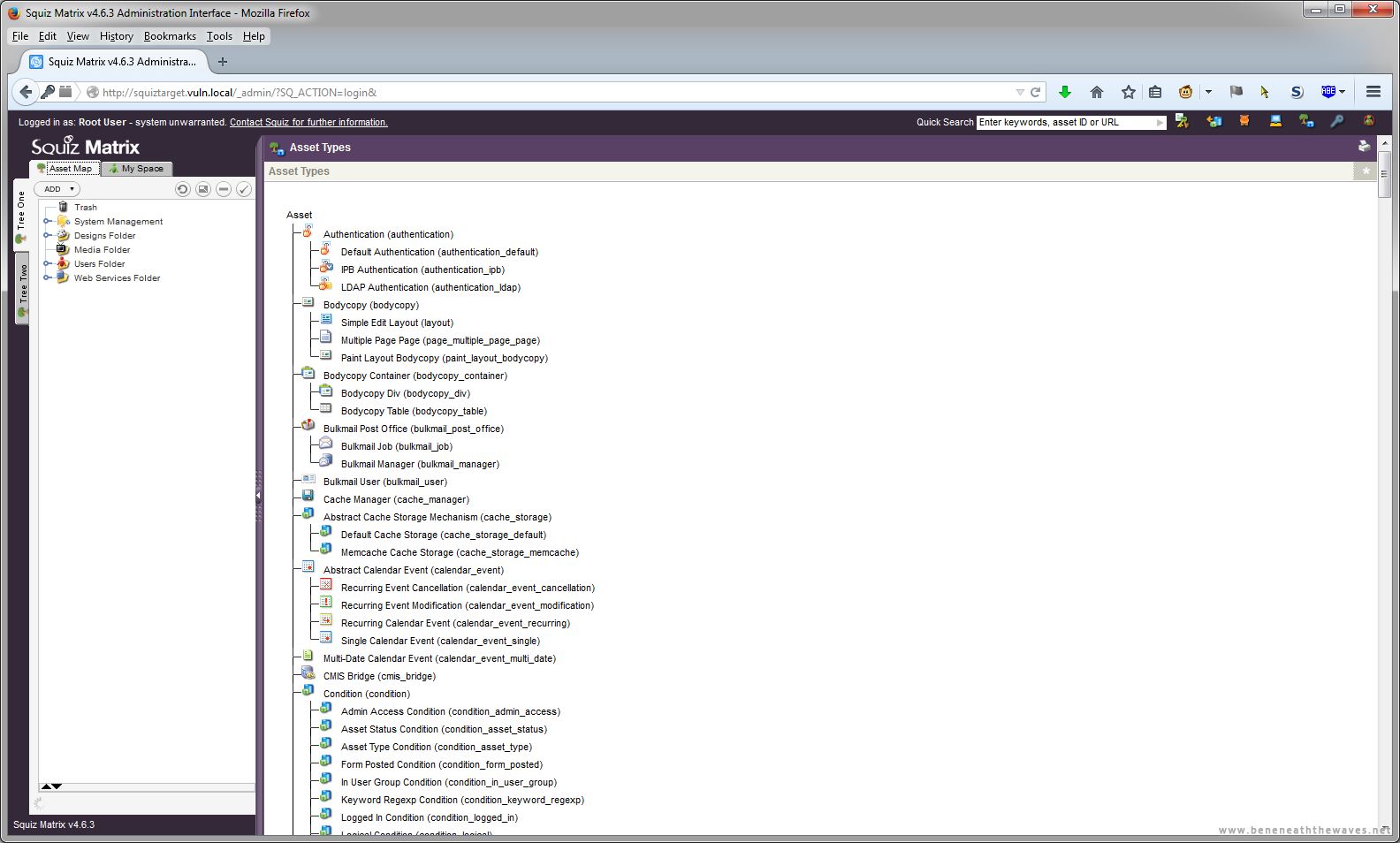The height and width of the screenshot is (843, 1400).
Task: Click the vertical scrollbar thumb of Asset Types
Action: click(x=1384, y=175)
